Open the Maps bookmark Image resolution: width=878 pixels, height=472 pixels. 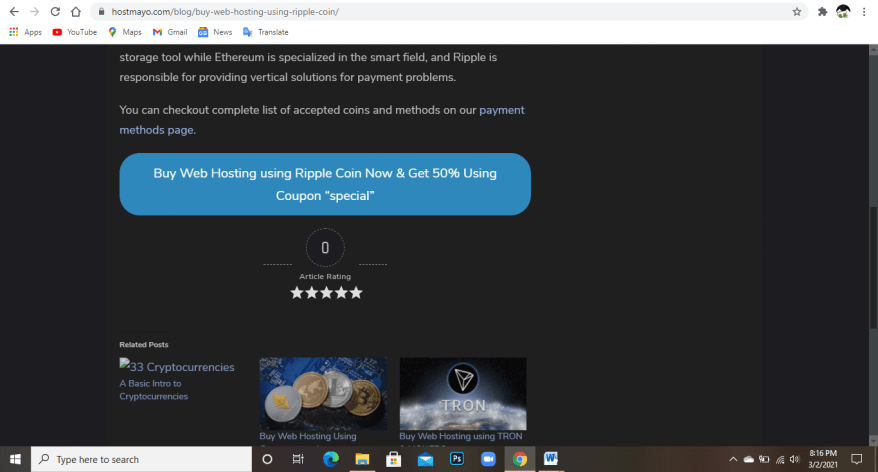click(125, 32)
